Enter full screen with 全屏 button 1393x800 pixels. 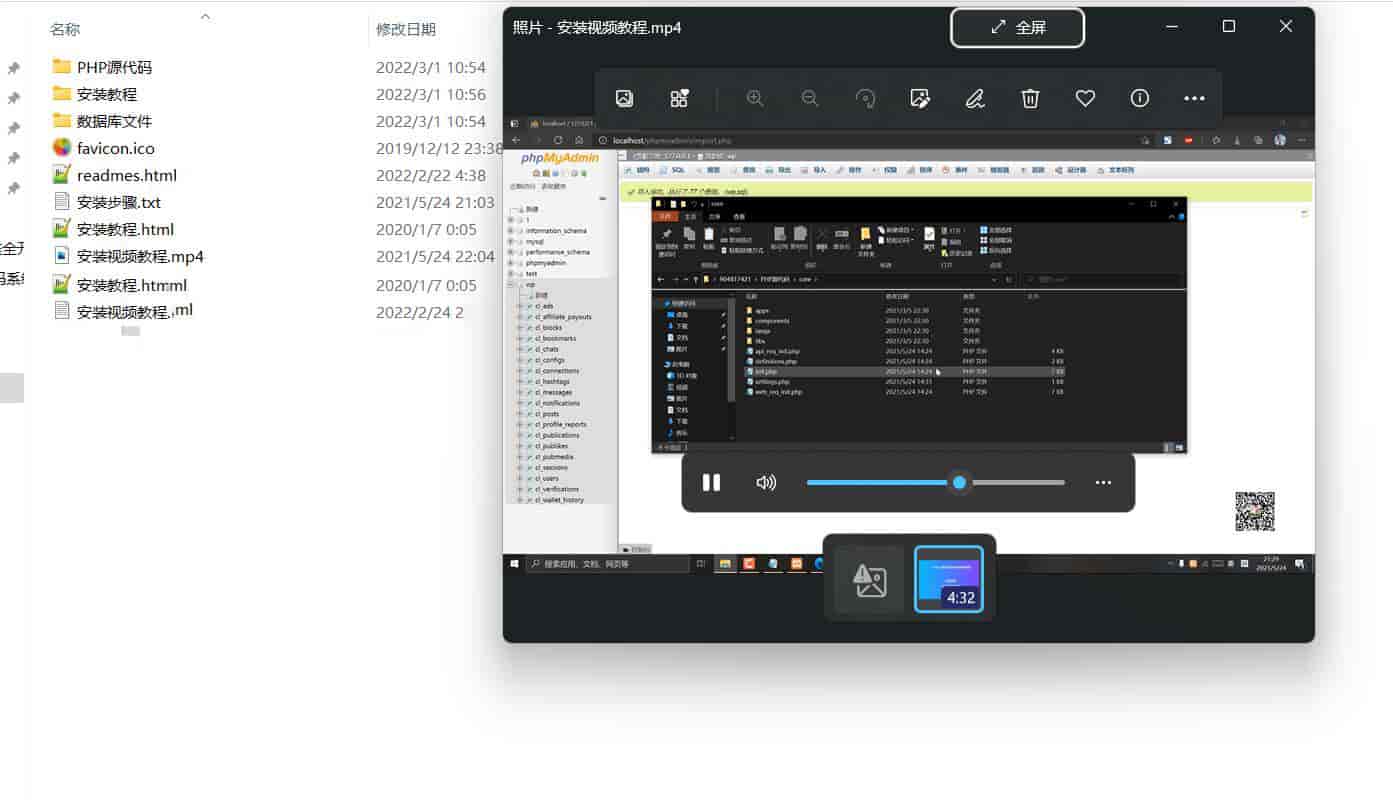coord(1017,28)
